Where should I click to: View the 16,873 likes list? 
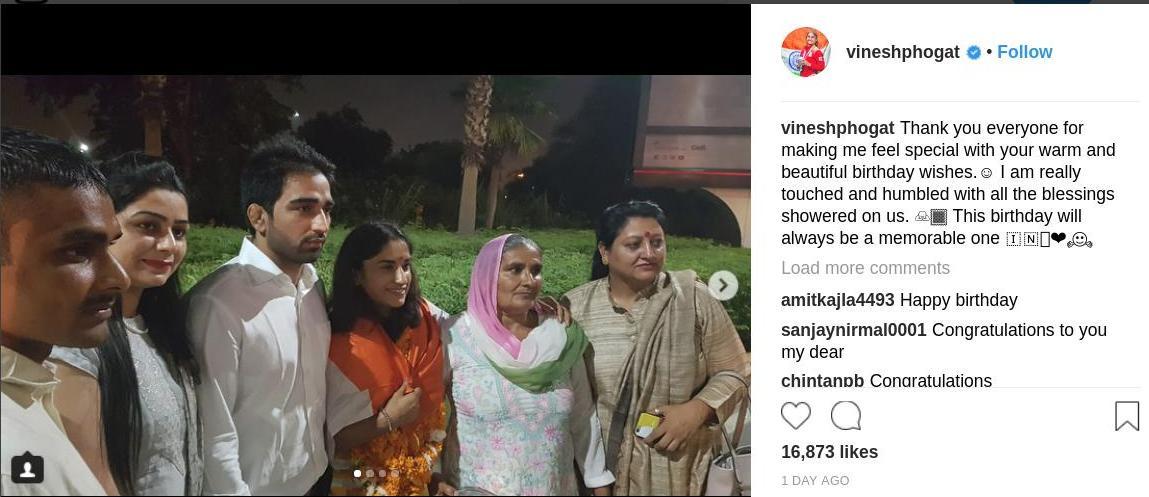830,452
